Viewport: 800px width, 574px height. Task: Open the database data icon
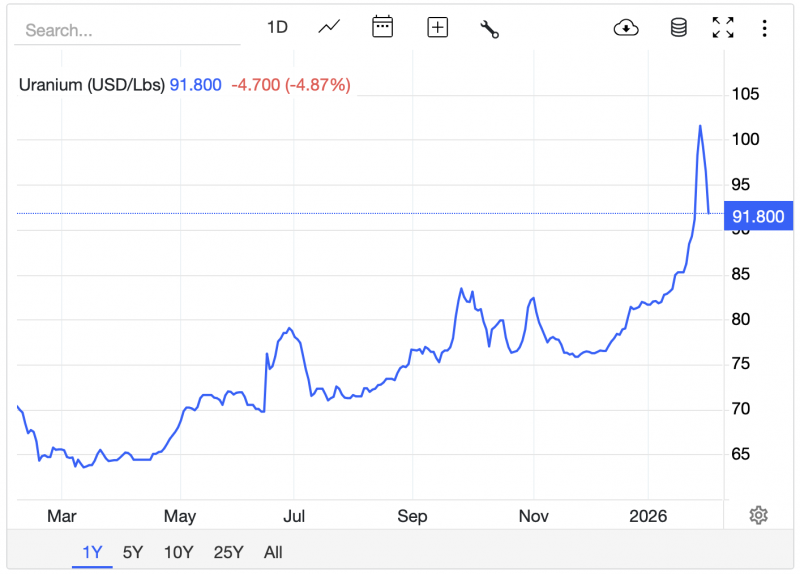678,28
